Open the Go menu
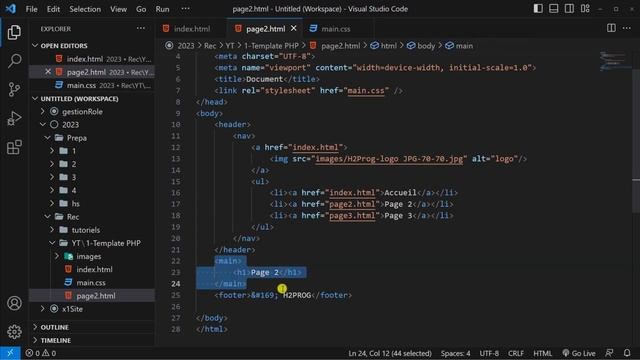640x360 pixels. (x=141, y=9)
